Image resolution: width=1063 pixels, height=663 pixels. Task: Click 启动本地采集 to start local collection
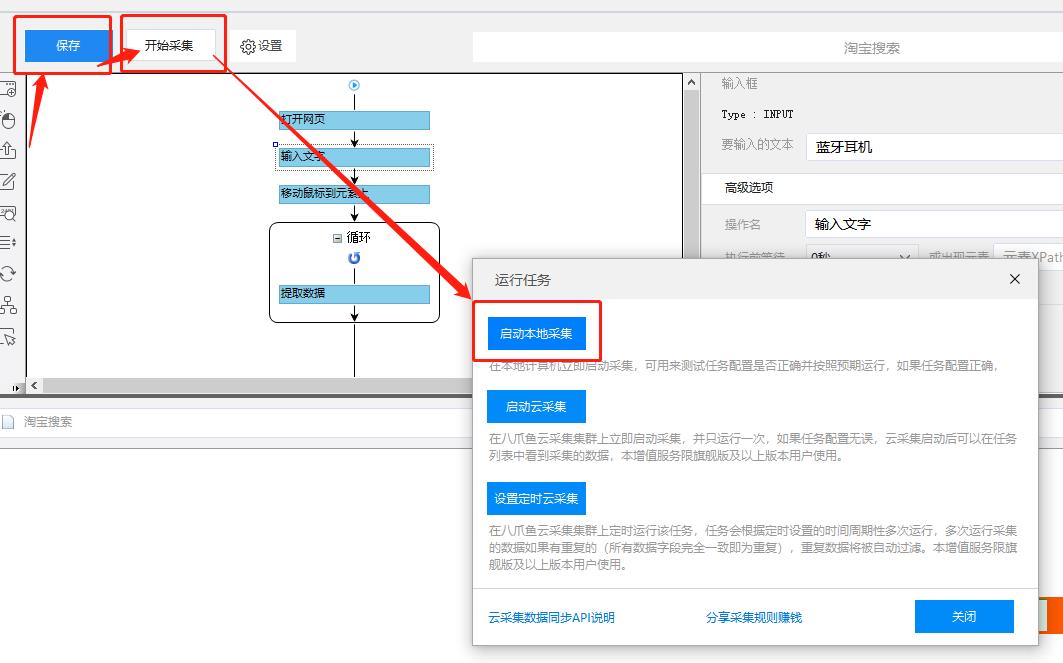(536, 334)
